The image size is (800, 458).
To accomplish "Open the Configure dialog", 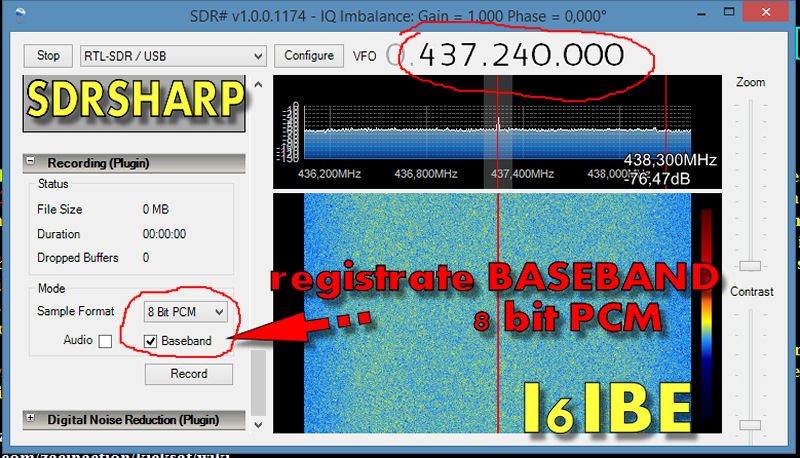I will pyautogui.click(x=309, y=56).
